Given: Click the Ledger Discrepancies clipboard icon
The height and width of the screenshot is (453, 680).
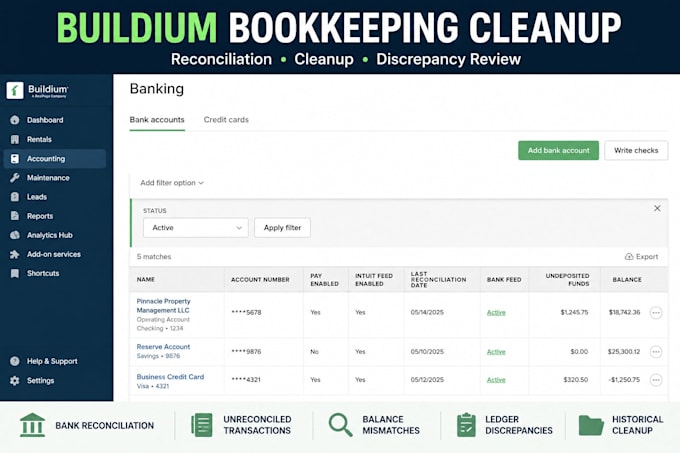Looking at the screenshot, I should point(466,425).
